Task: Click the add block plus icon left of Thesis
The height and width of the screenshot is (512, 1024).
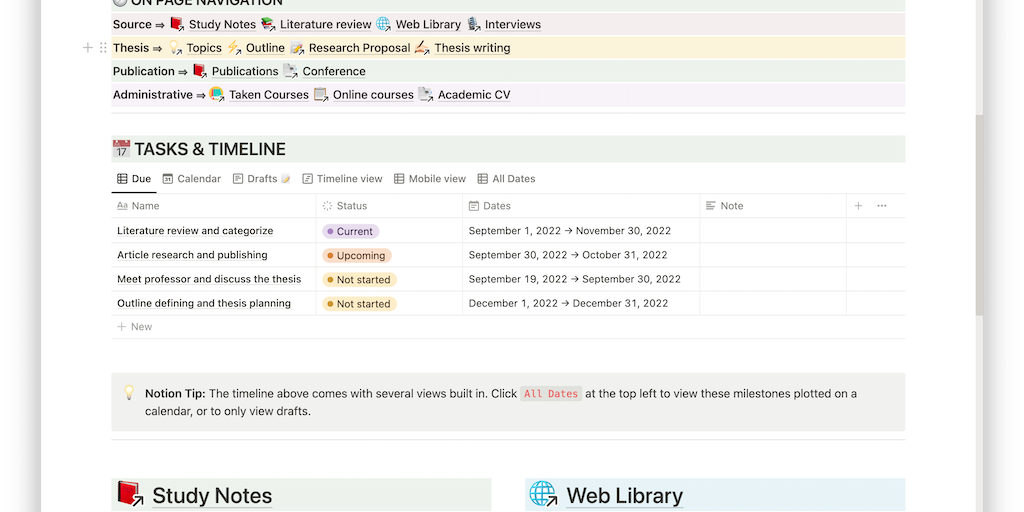Action: point(88,48)
